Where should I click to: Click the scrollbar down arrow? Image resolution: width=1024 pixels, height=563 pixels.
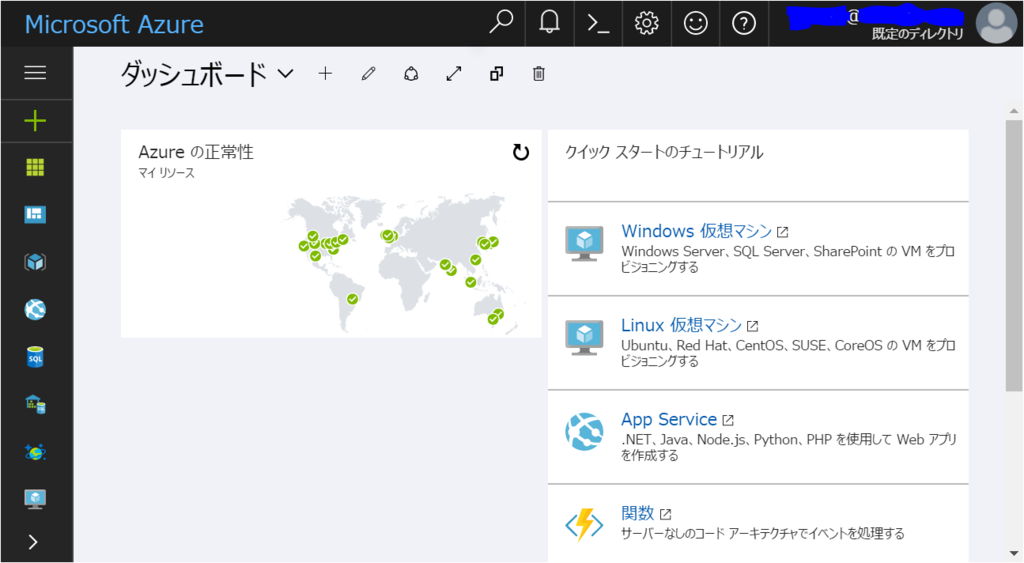[1014, 554]
